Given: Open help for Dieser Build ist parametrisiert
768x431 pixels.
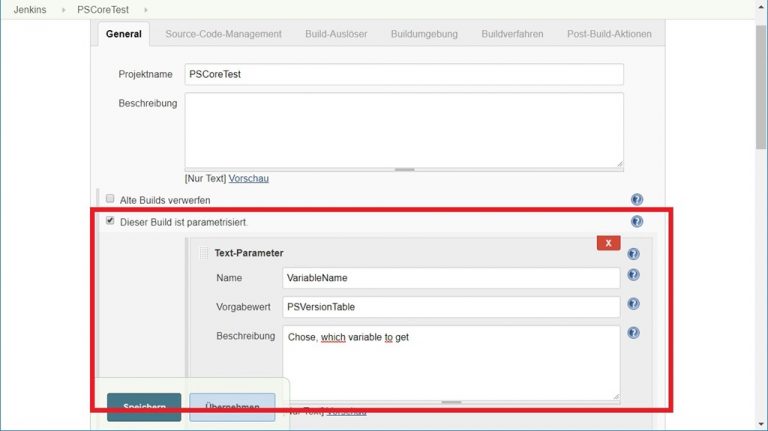Looking at the screenshot, I should point(637,222).
